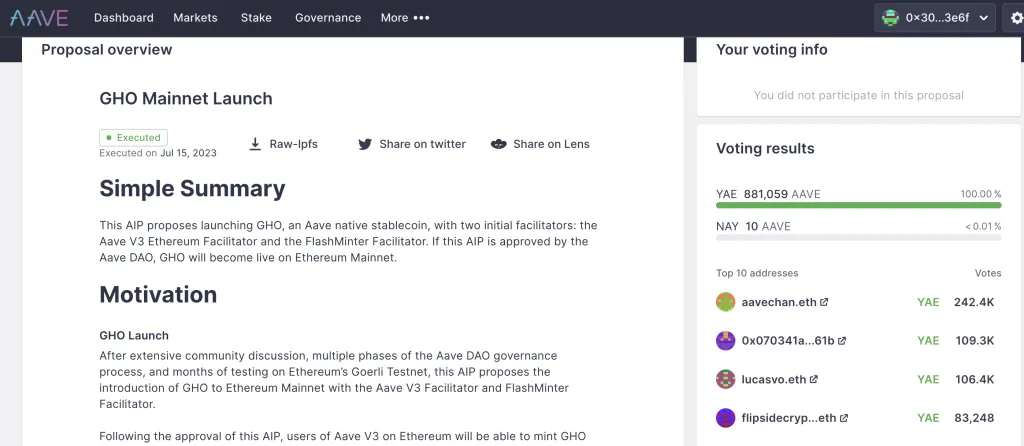This screenshot has height=446, width=1024.
Task: Click 106.4K votes value
Action: coord(974,379)
